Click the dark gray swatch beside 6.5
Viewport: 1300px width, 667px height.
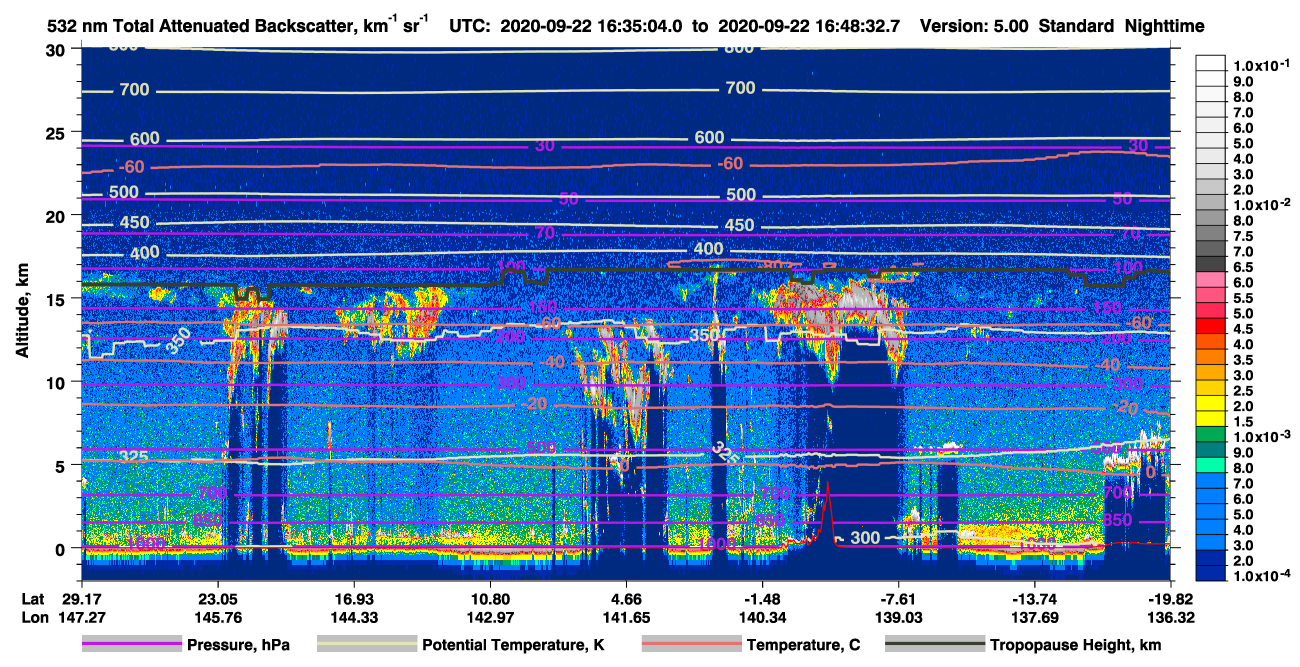(x=1212, y=264)
